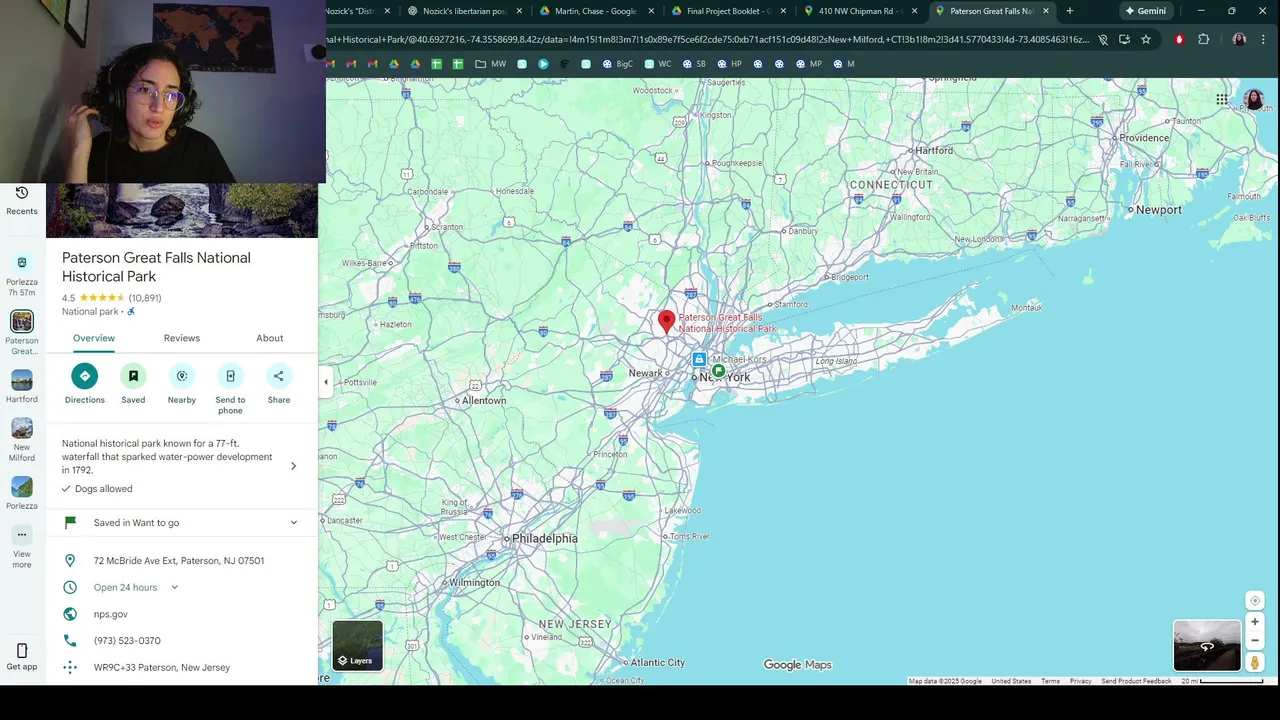
Task: Open the BigC bookmark
Action: pos(617,64)
